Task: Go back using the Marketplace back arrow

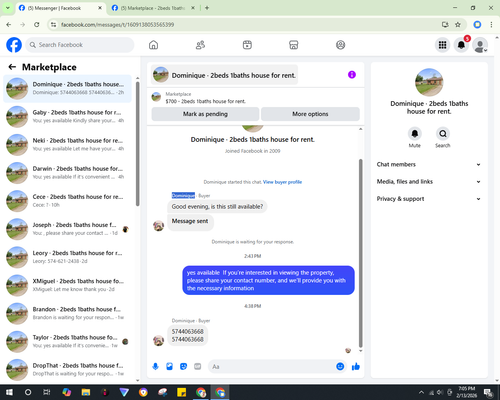Action: (12, 67)
